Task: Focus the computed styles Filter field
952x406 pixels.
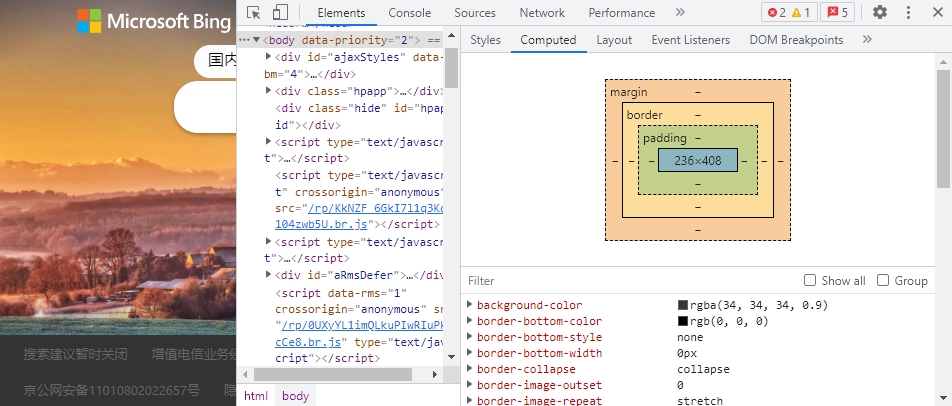Action: (630, 281)
